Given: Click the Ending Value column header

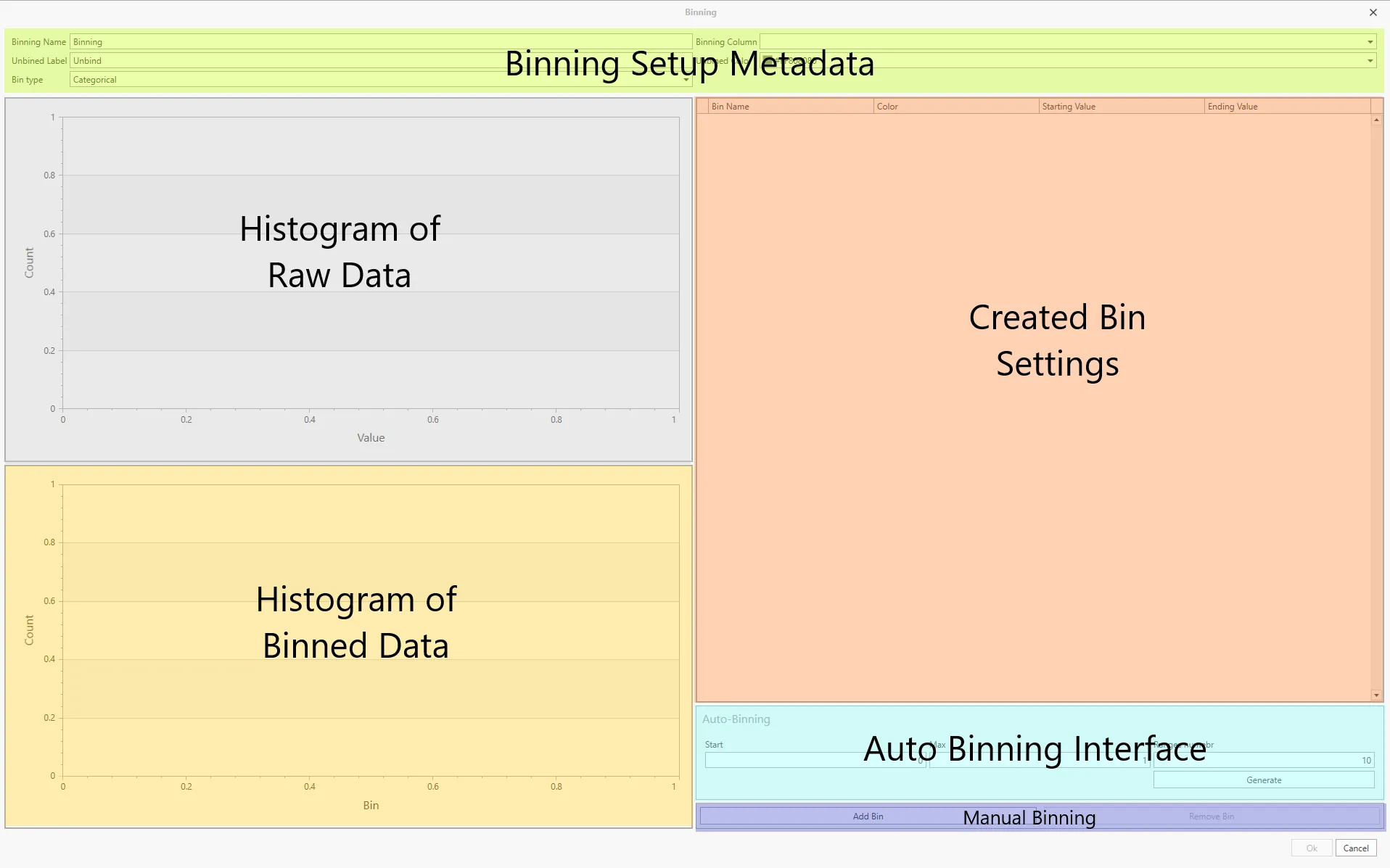Looking at the screenshot, I should [x=1287, y=107].
